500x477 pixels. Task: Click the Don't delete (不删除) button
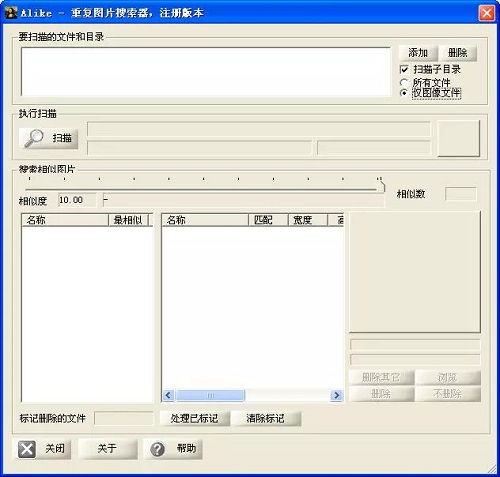(448, 394)
